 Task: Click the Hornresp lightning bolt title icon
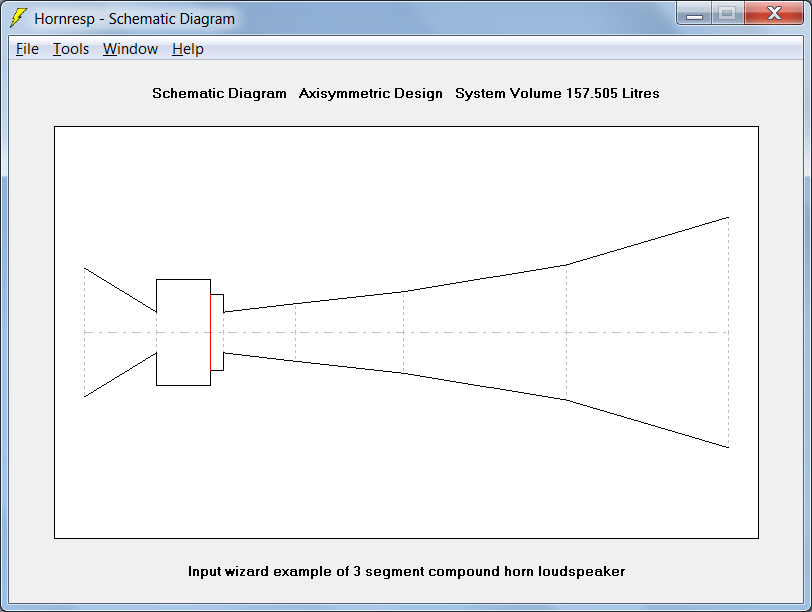[x=18, y=18]
